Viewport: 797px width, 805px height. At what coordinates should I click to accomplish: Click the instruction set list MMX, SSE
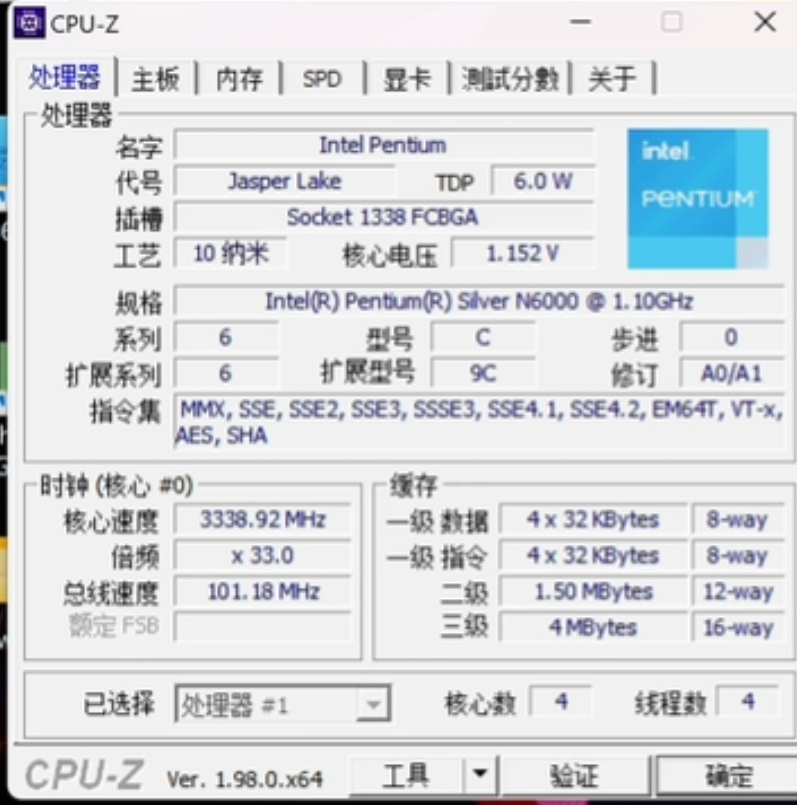(479, 422)
